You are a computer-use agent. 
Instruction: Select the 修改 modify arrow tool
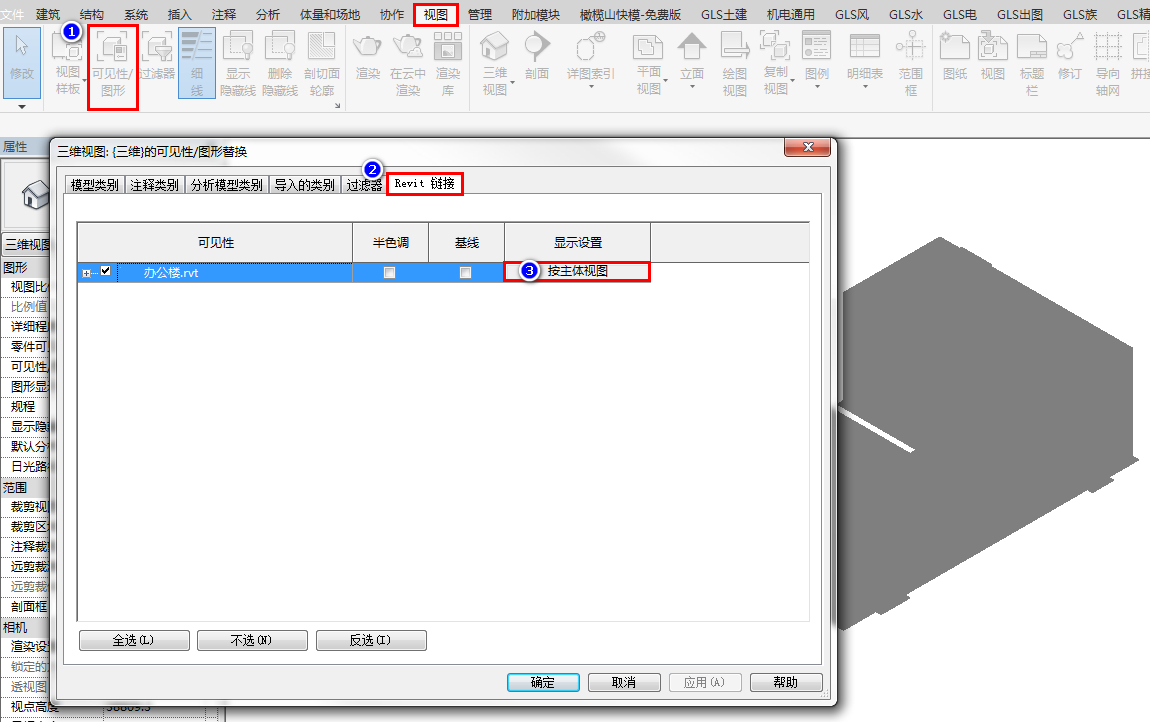[22, 62]
